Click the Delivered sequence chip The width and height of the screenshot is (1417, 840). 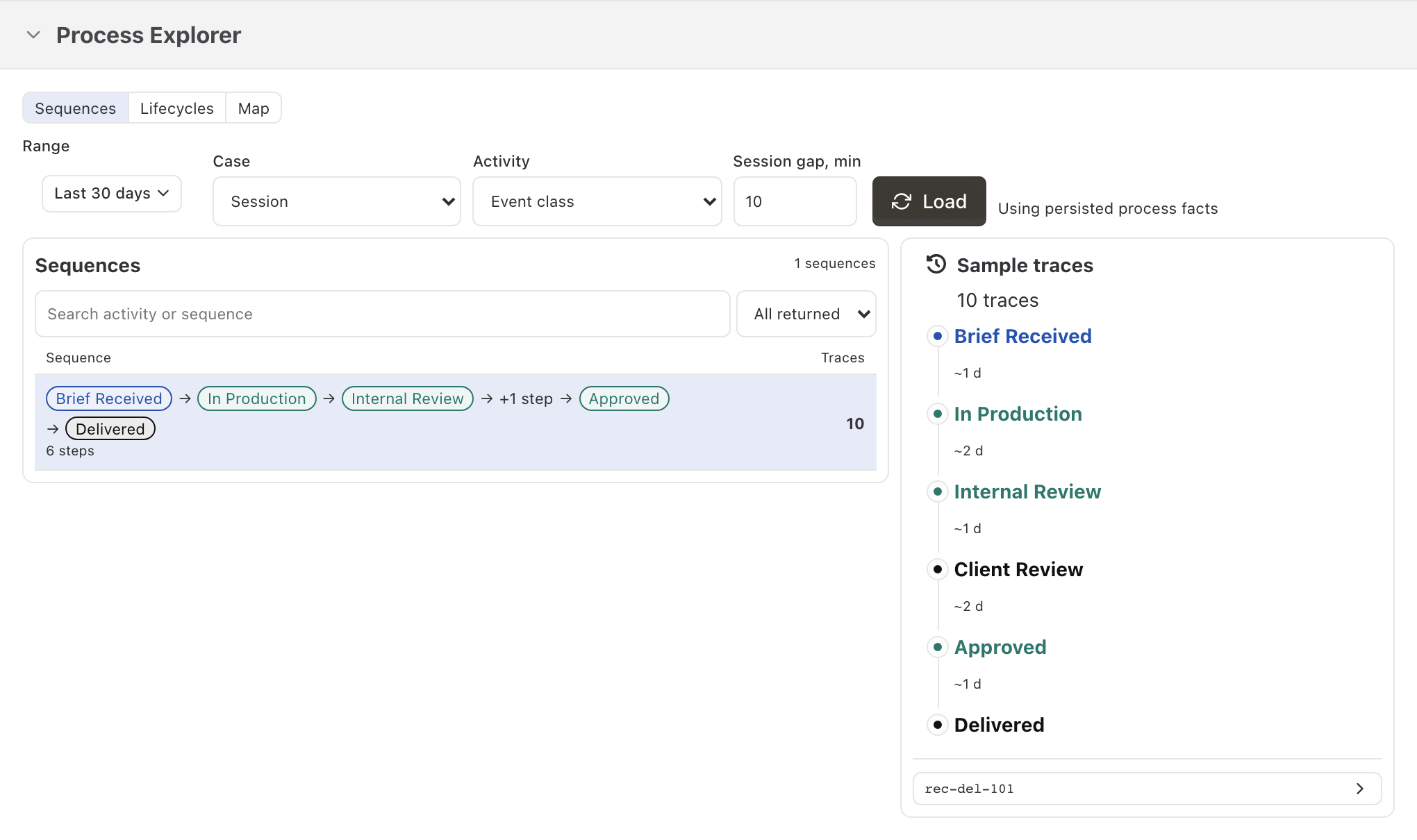click(110, 429)
